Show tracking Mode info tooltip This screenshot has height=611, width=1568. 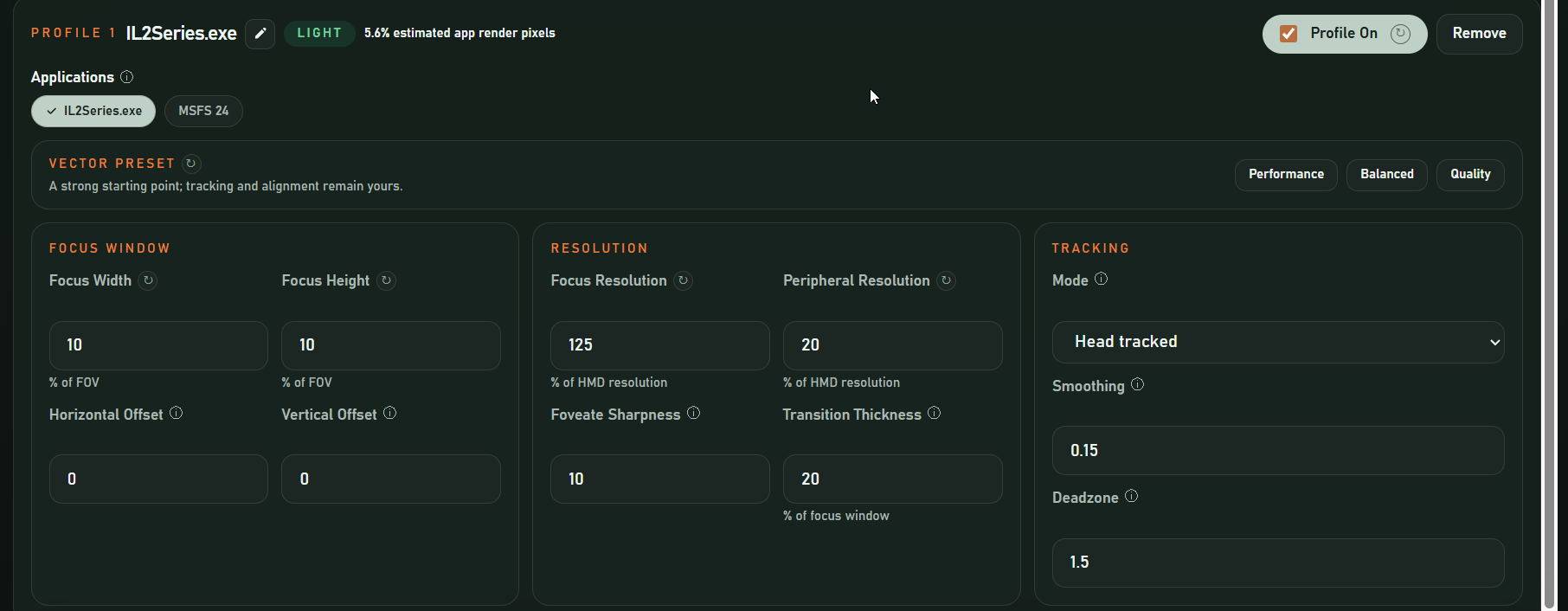1102,279
